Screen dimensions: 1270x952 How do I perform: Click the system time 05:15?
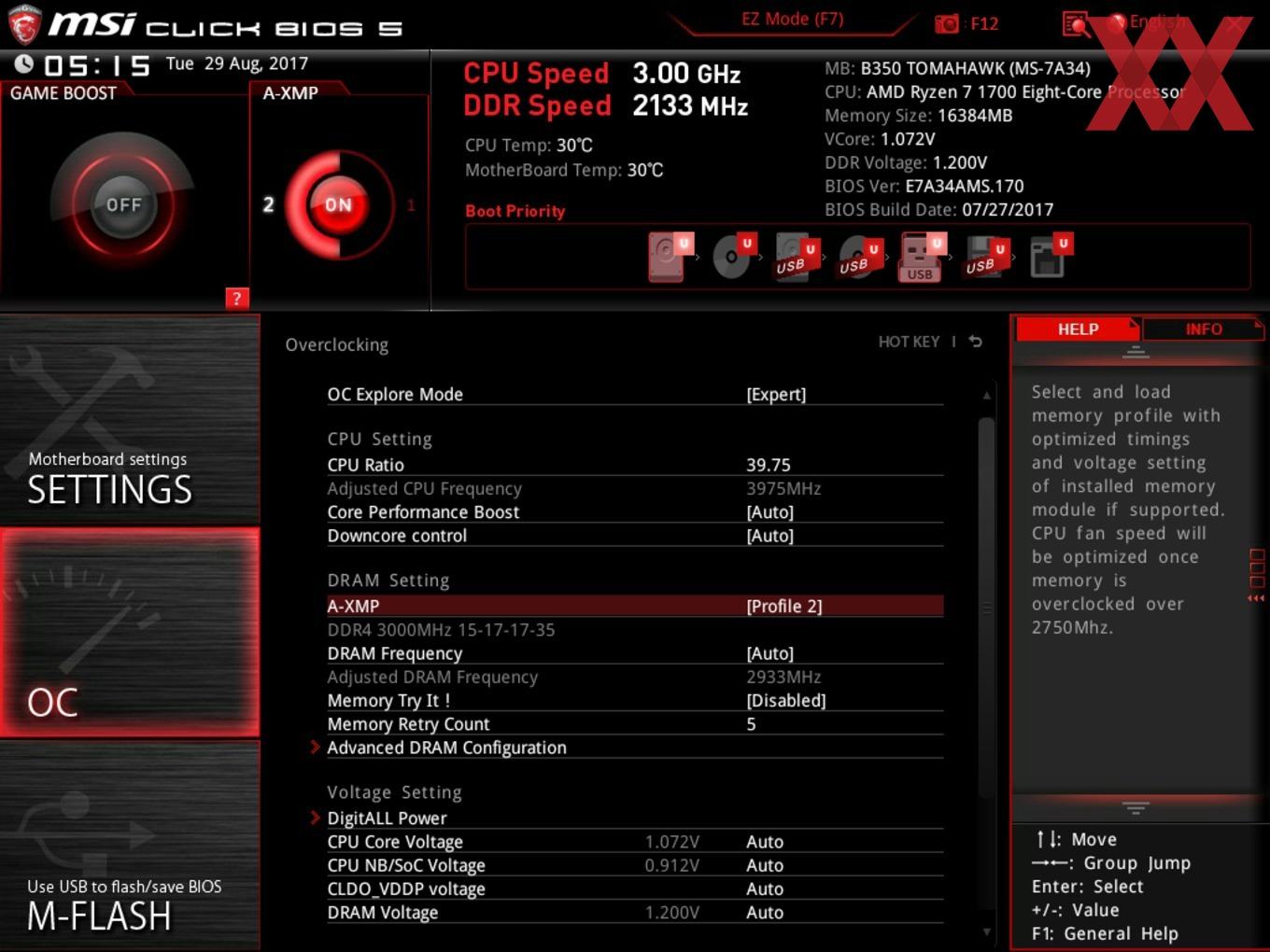[x=97, y=65]
